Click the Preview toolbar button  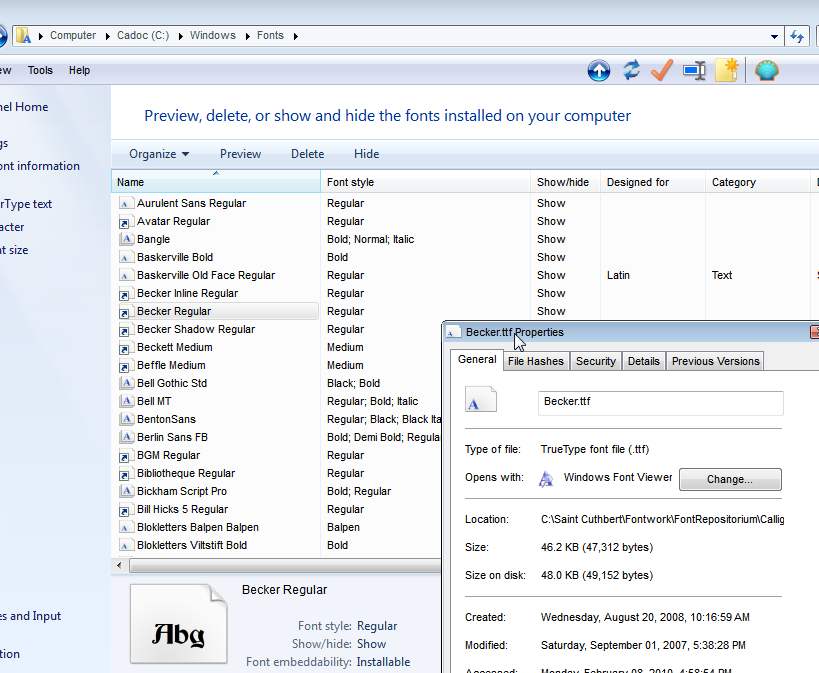[x=240, y=154]
